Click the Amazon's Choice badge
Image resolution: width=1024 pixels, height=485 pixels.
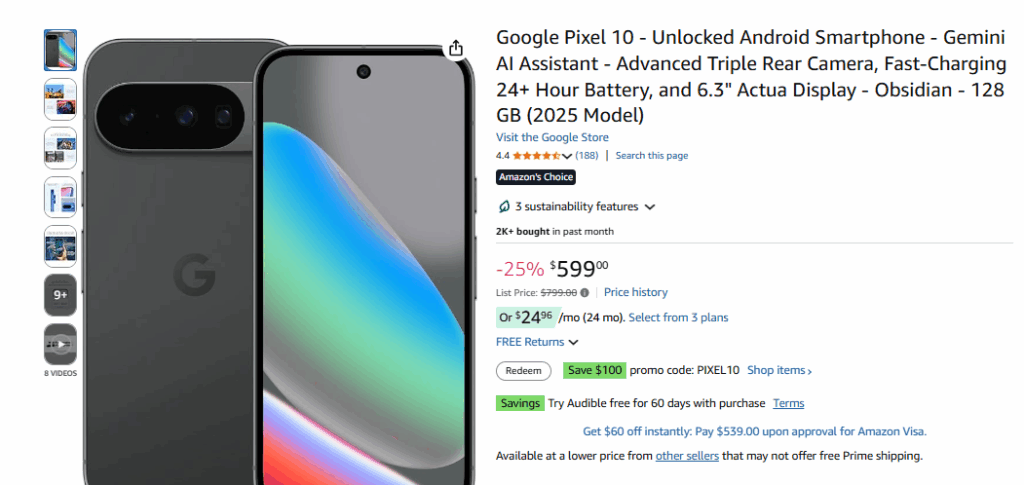point(535,177)
